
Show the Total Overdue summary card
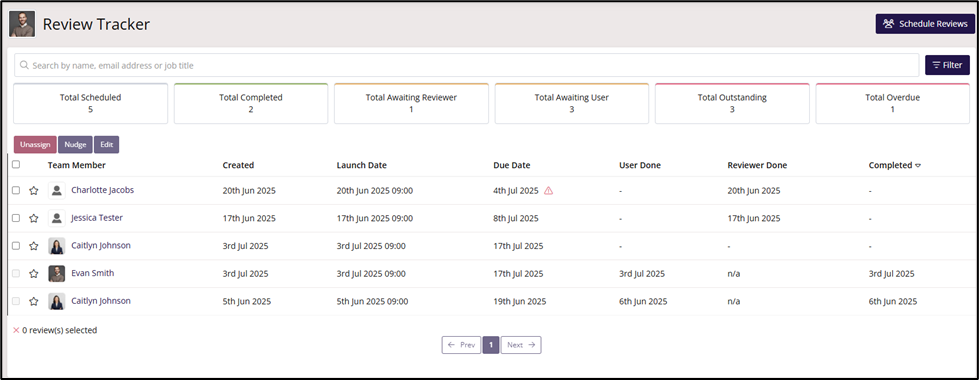892,104
